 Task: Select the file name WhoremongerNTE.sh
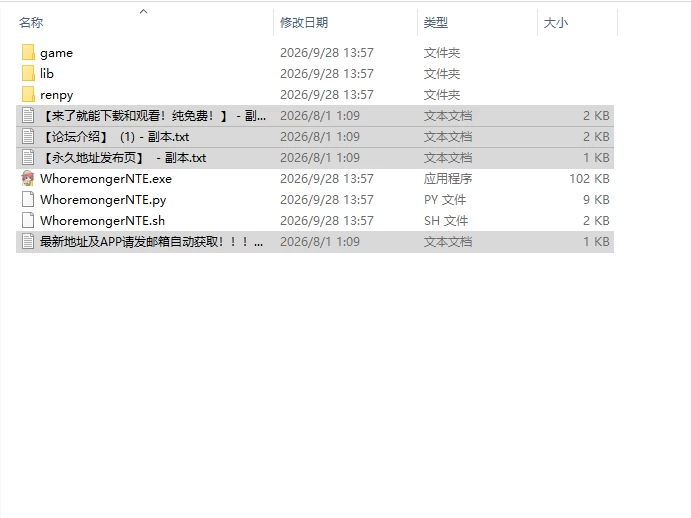pyautogui.click(x=102, y=220)
